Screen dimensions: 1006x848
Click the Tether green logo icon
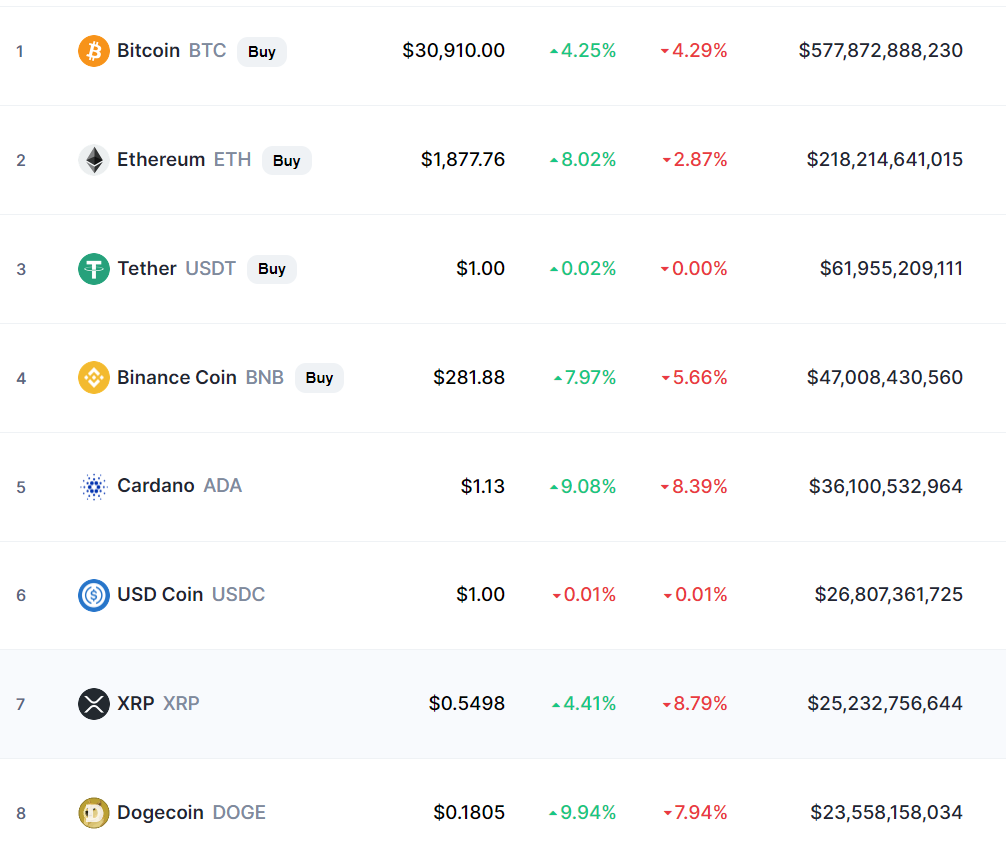(x=94, y=269)
